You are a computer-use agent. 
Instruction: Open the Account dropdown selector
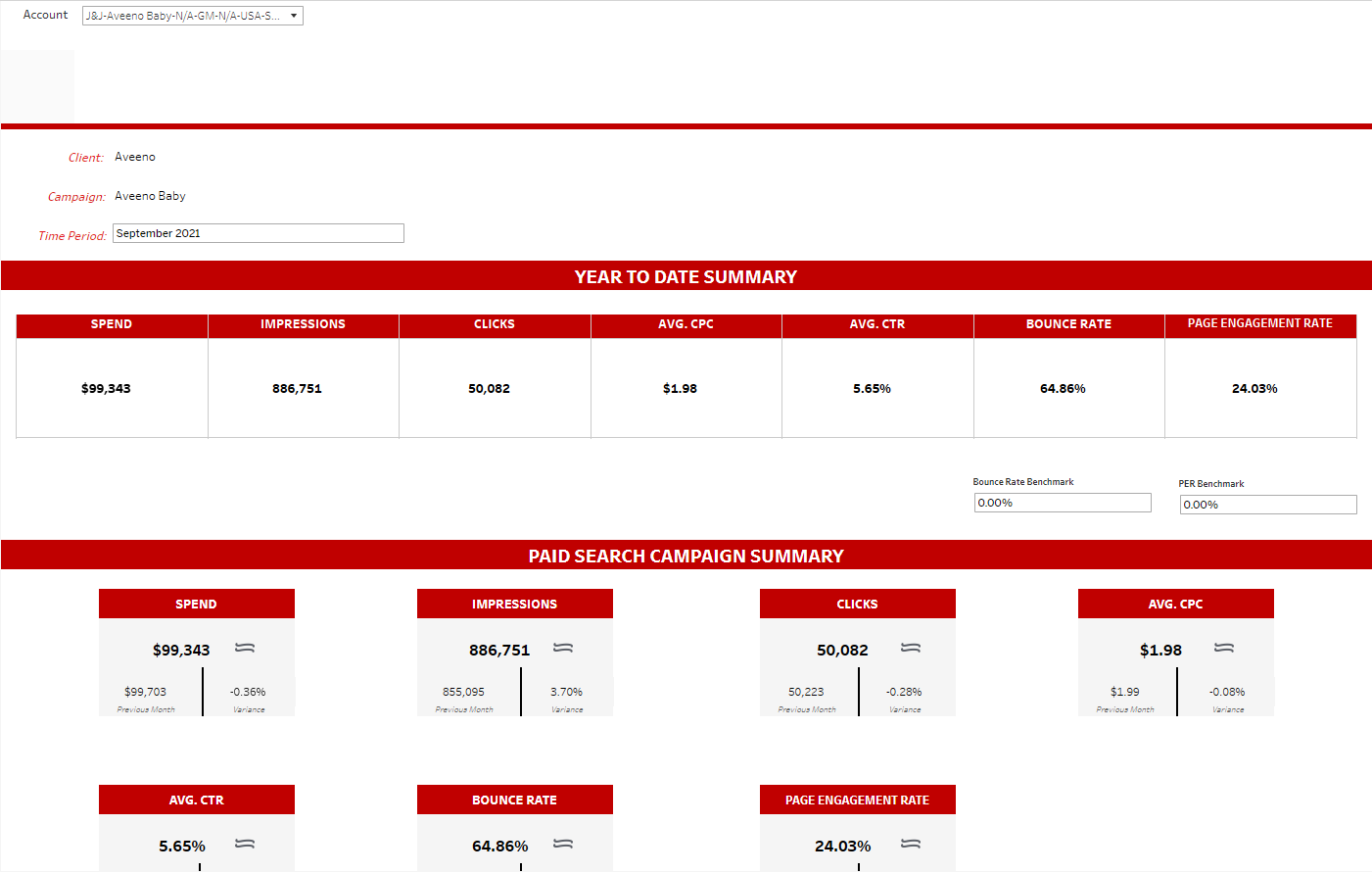tap(193, 16)
